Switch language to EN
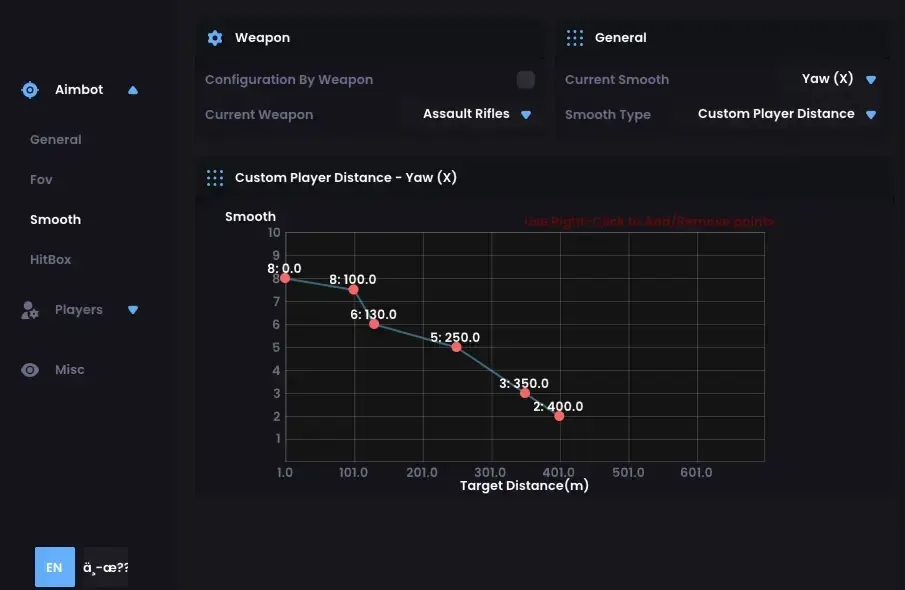This screenshot has width=905, height=590. tap(55, 567)
